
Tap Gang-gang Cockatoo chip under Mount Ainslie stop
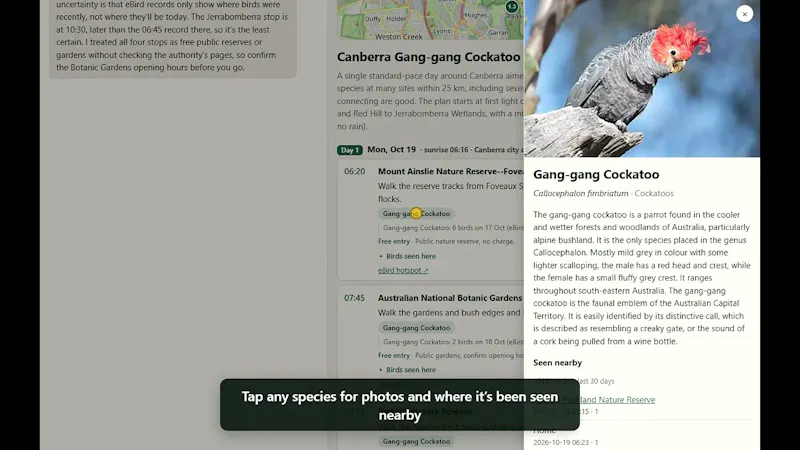point(416,214)
